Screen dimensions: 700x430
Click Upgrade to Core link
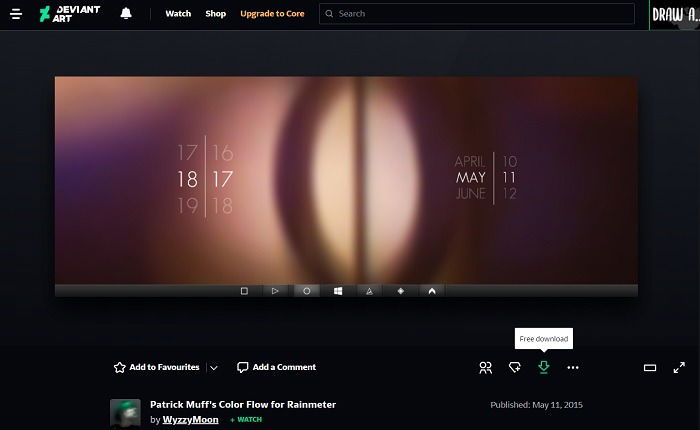[272, 13]
